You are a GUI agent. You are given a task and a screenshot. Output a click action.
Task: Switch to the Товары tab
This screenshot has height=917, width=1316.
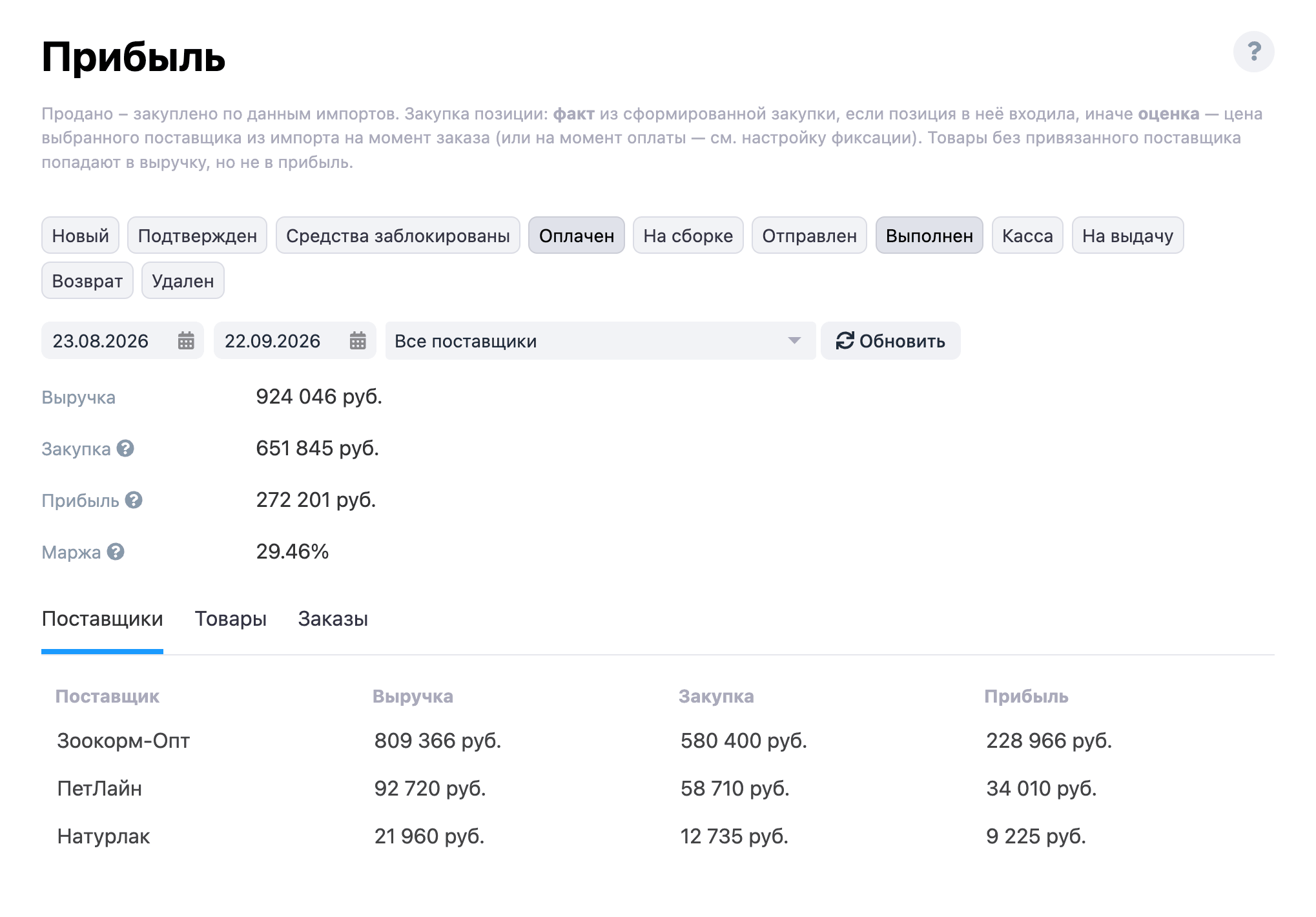[x=231, y=619]
